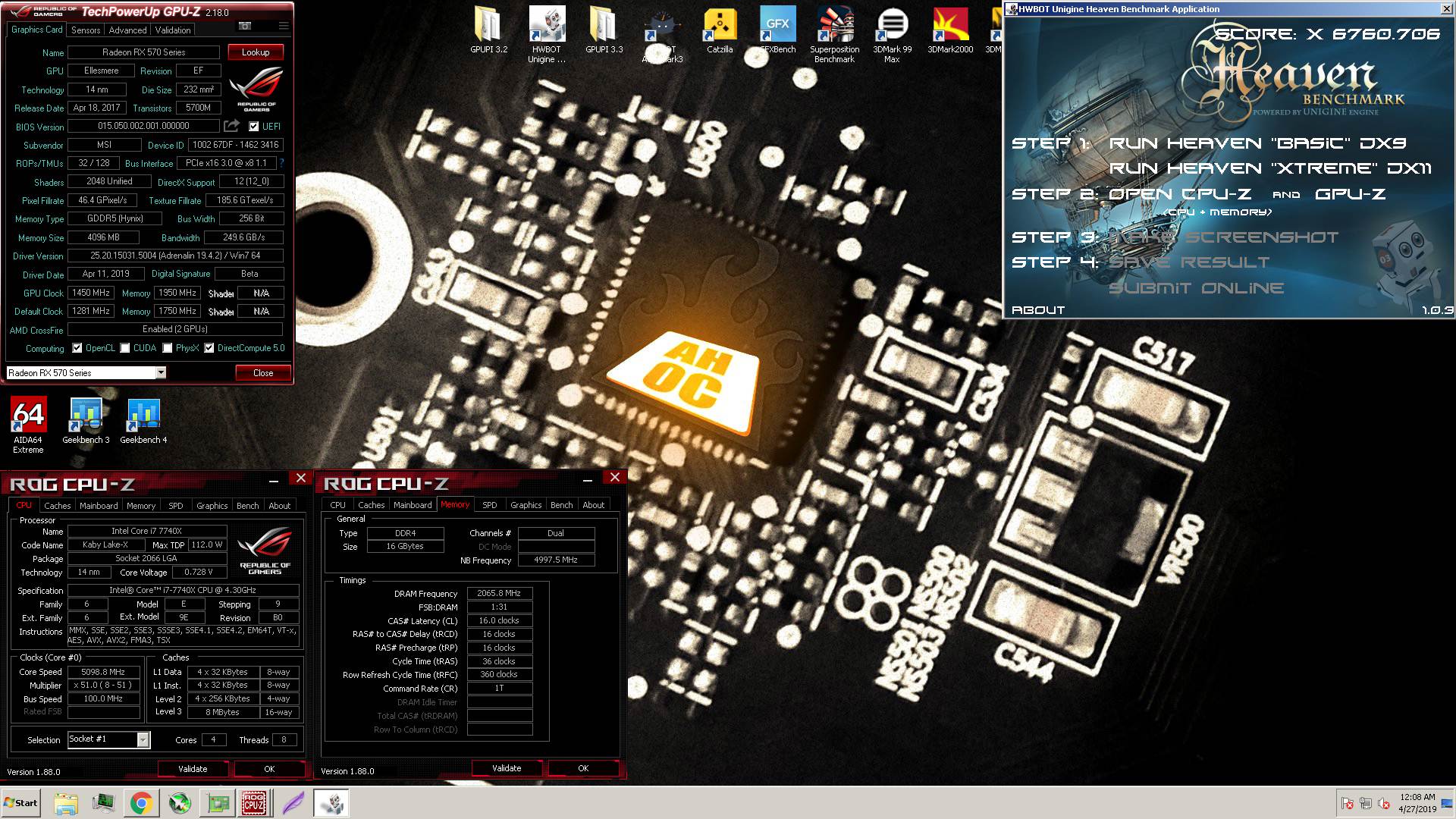Click the Action Center flag tray icon
Image resolution: width=1456 pixels, height=819 pixels.
pyautogui.click(x=1348, y=804)
